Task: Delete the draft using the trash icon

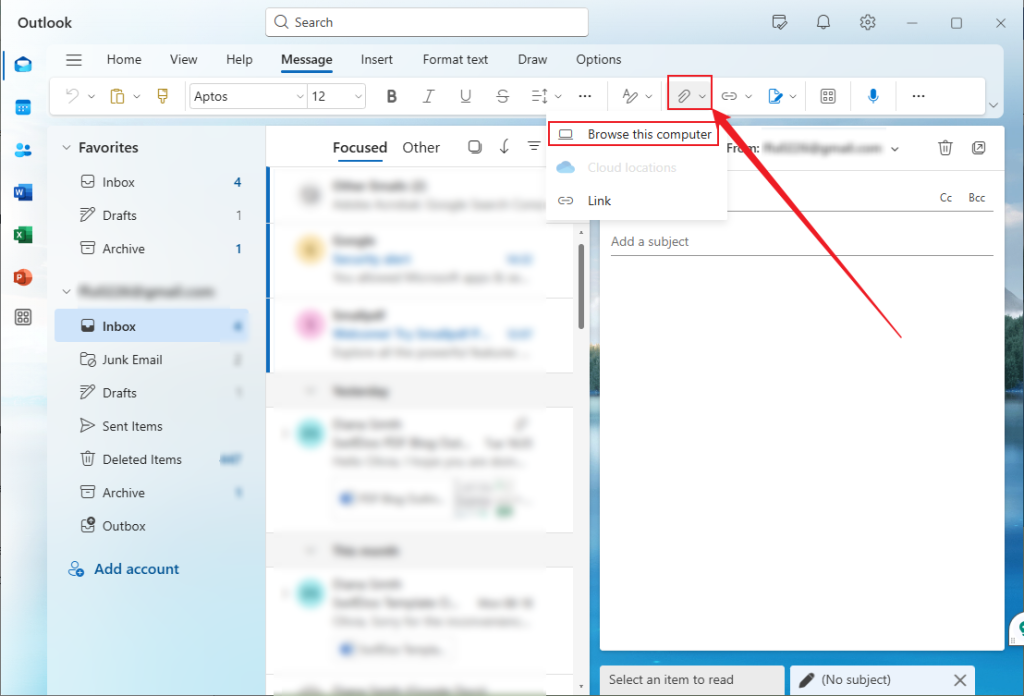Action: (x=945, y=147)
